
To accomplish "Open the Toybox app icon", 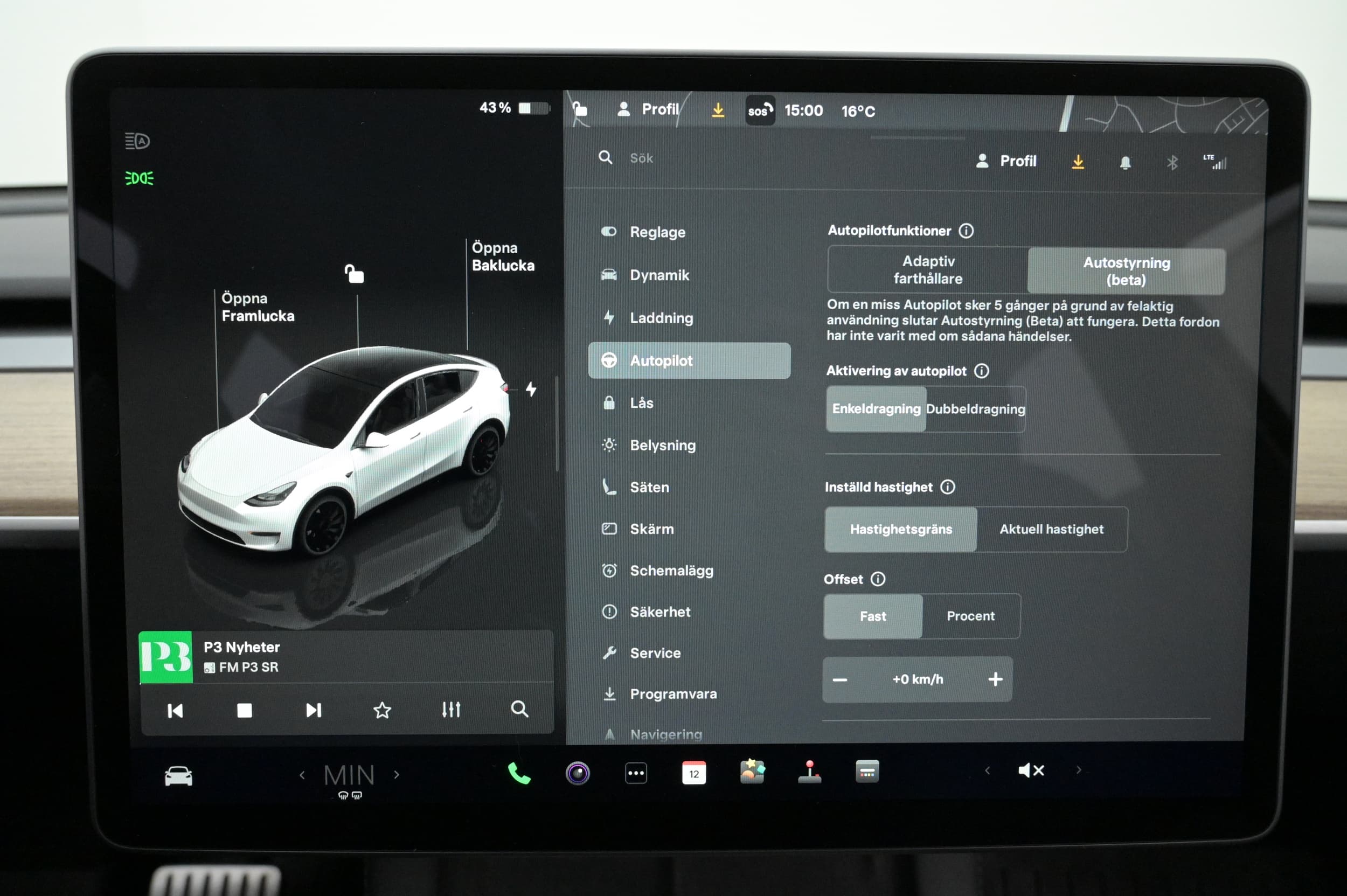I will pyautogui.click(x=752, y=772).
